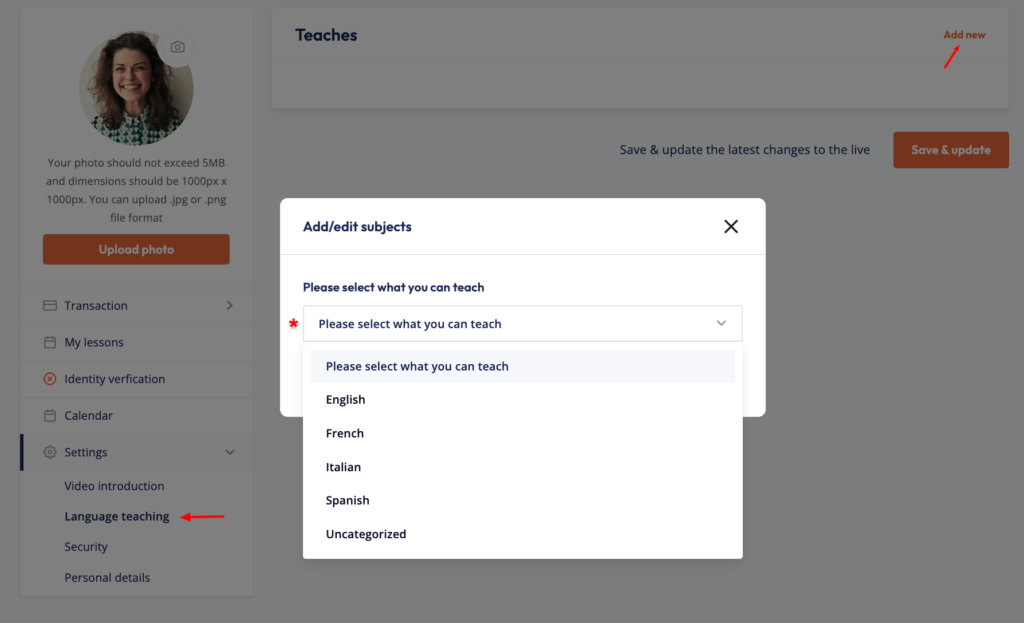Select Spanish as teaching subject
Viewport: 1024px width, 623px height.
pyautogui.click(x=348, y=501)
